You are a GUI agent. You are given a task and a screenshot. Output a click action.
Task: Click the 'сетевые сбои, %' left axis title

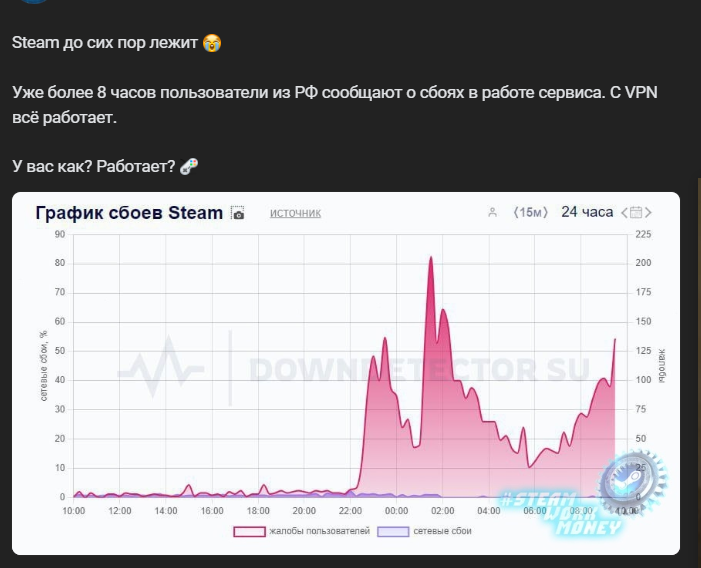(x=43, y=366)
